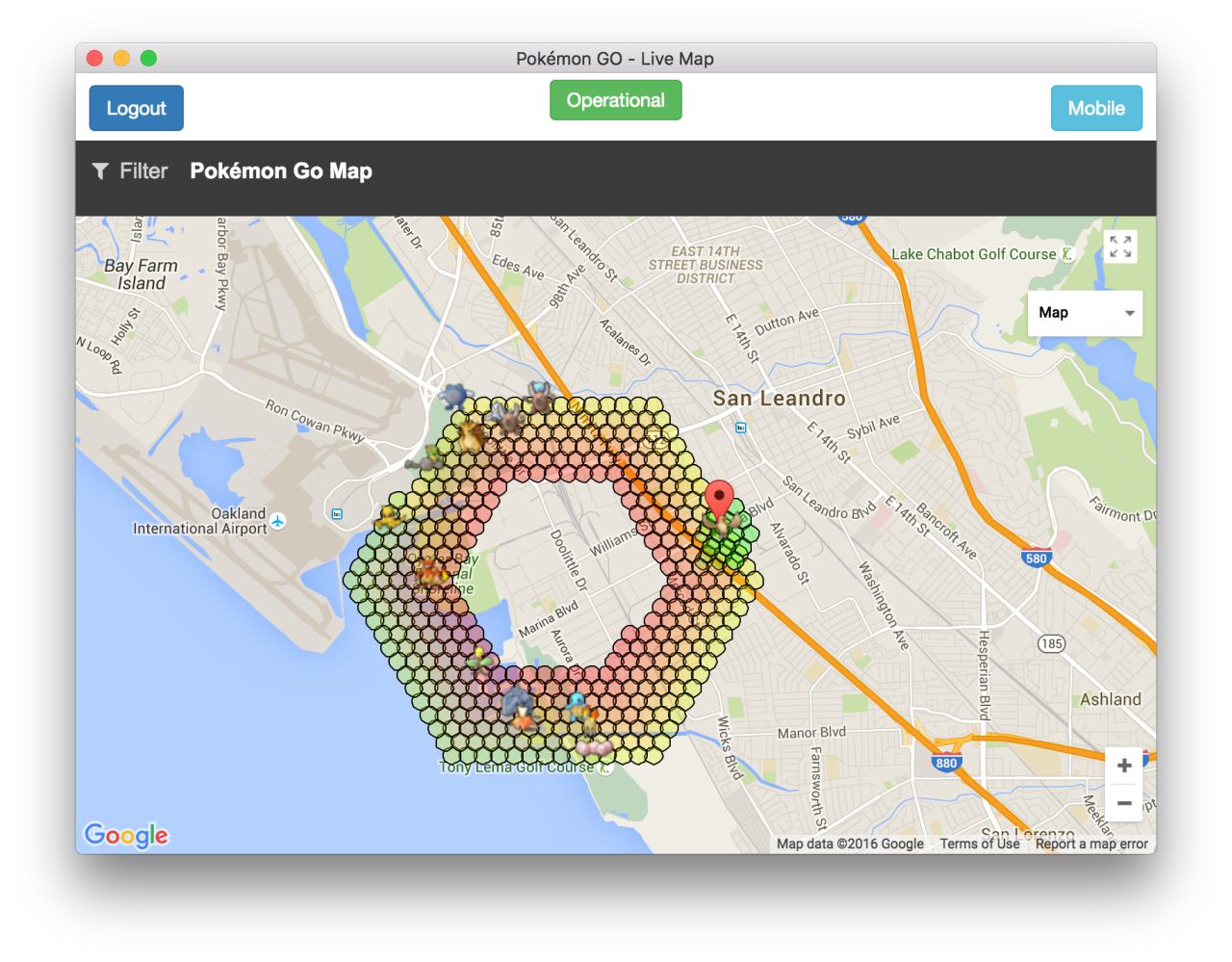Select the Pidgey sprite below the red pin
1232x962 pixels.
(x=724, y=524)
